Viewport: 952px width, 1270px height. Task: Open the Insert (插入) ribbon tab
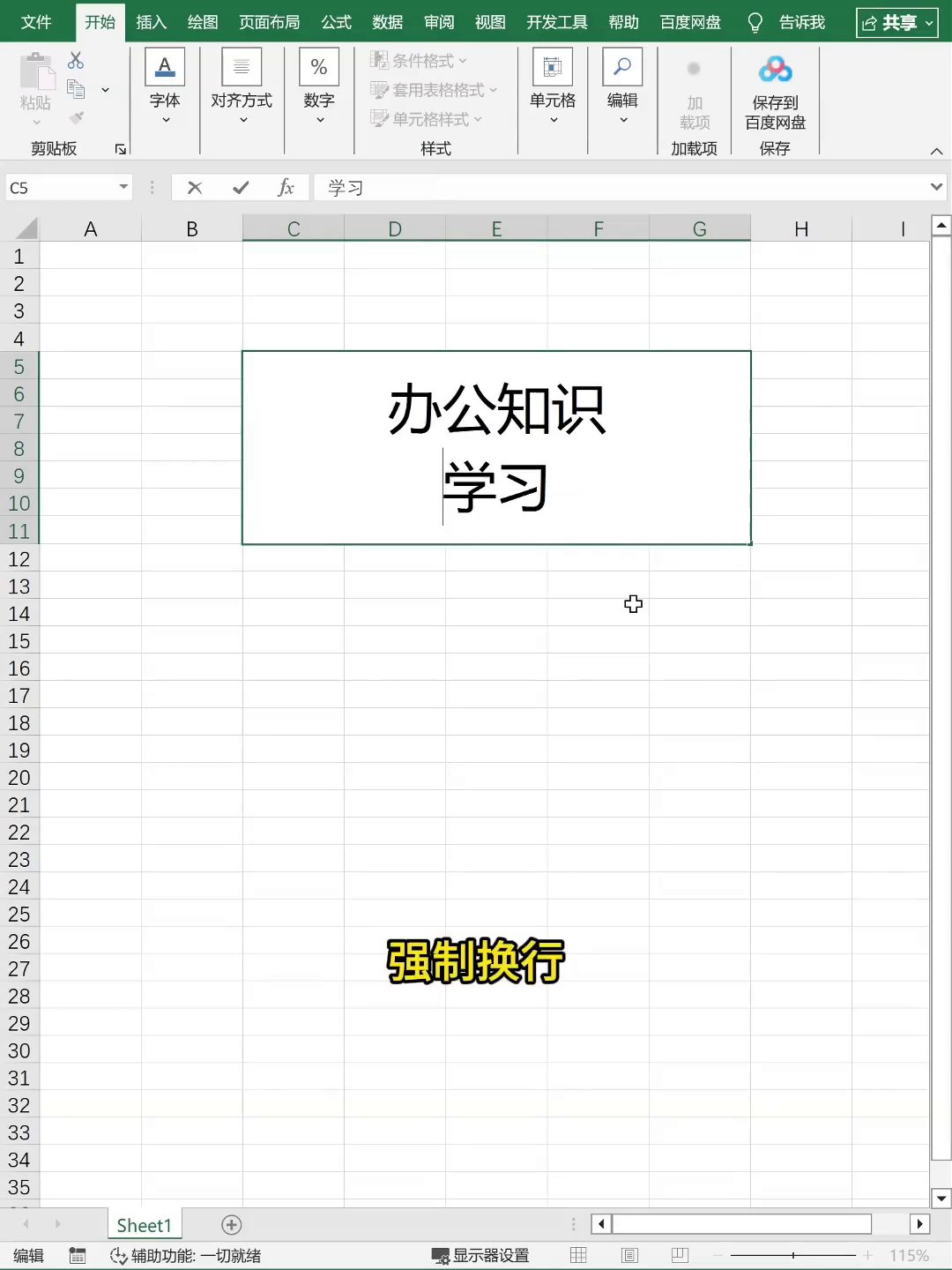151,22
